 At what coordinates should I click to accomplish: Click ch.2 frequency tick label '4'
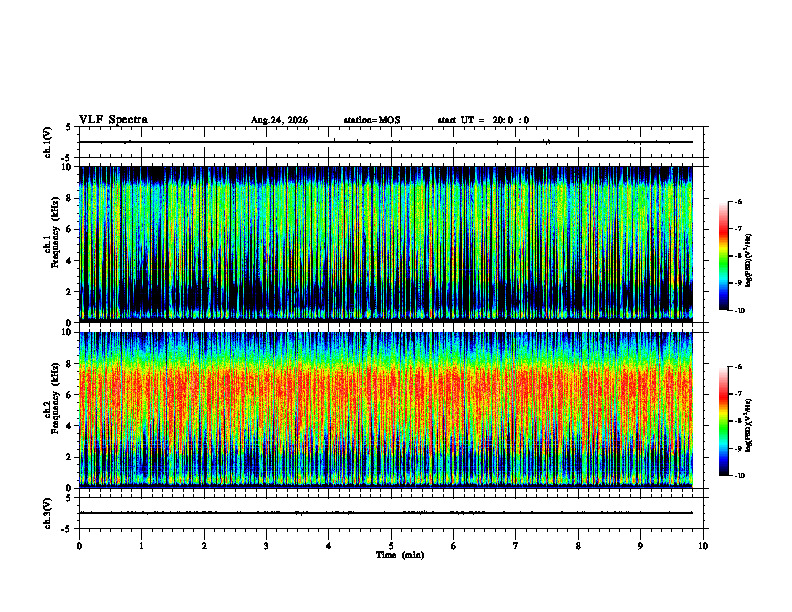69,426
